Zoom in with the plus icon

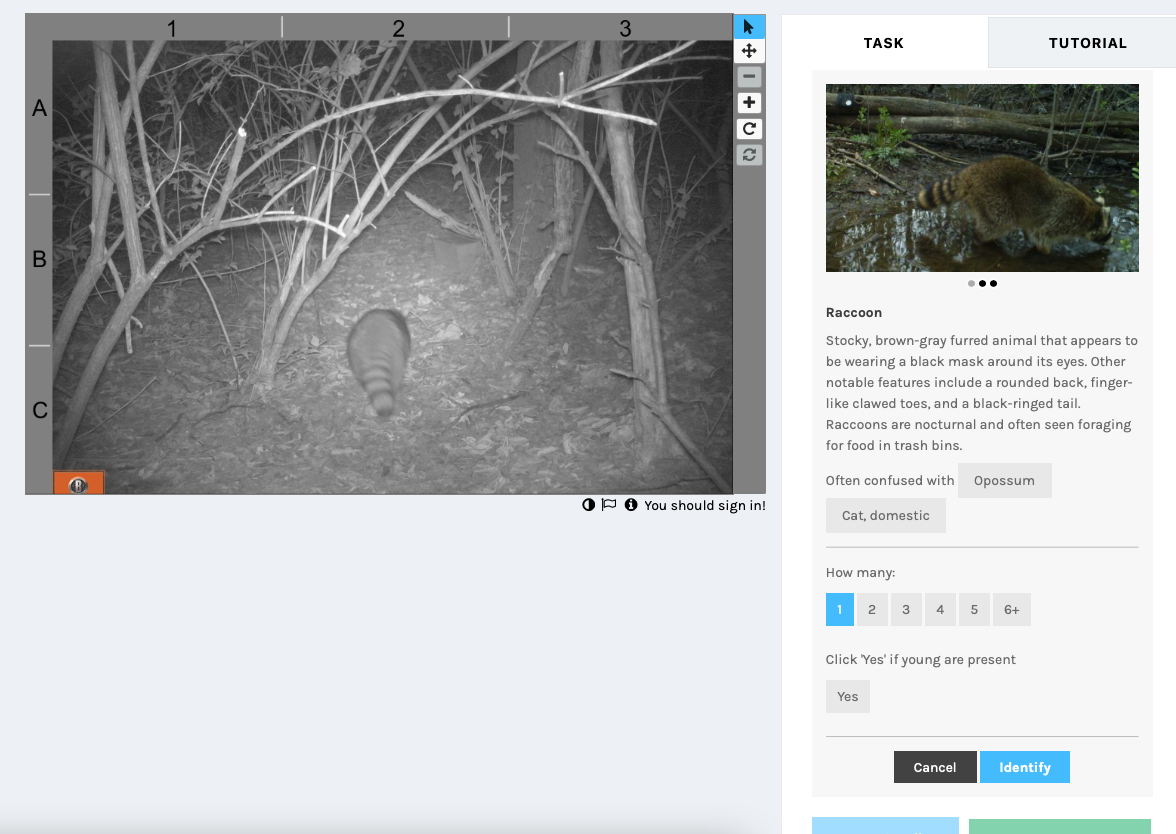[x=748, y=103]
